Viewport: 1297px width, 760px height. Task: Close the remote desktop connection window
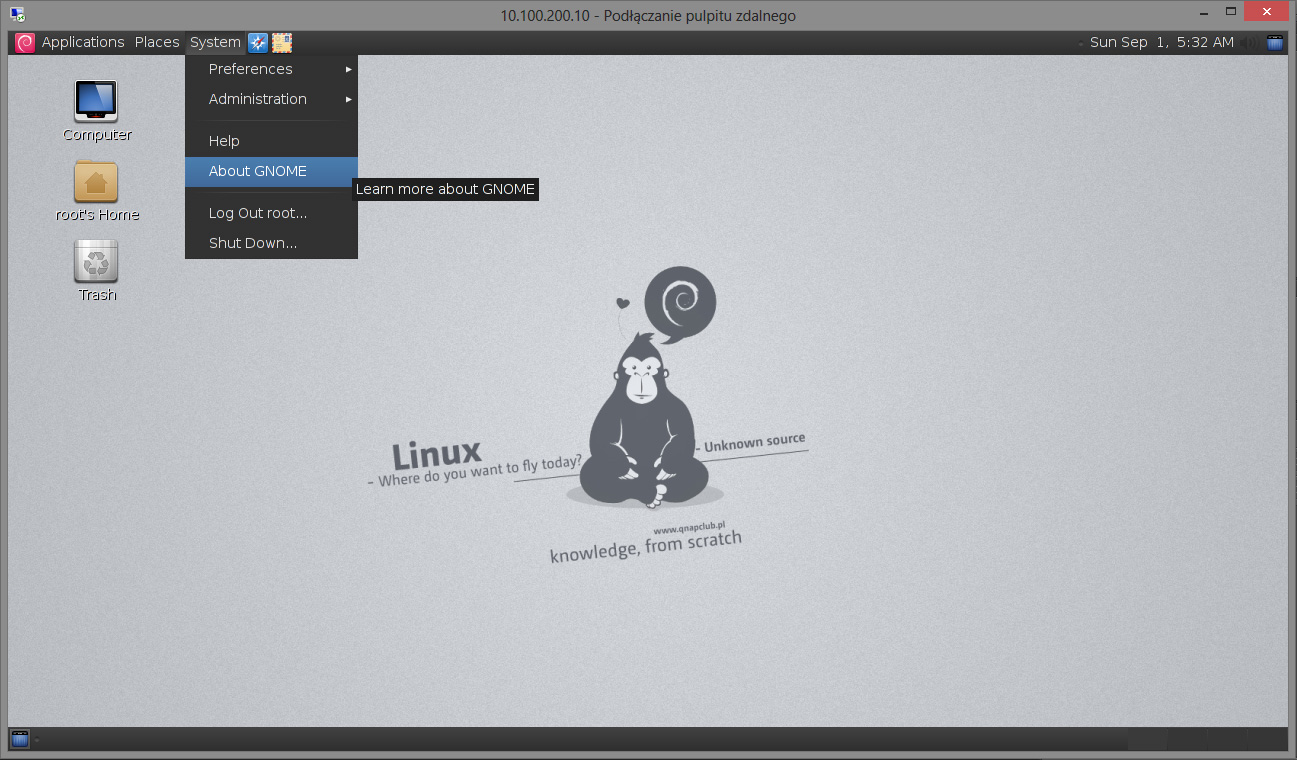point(1265,11)
